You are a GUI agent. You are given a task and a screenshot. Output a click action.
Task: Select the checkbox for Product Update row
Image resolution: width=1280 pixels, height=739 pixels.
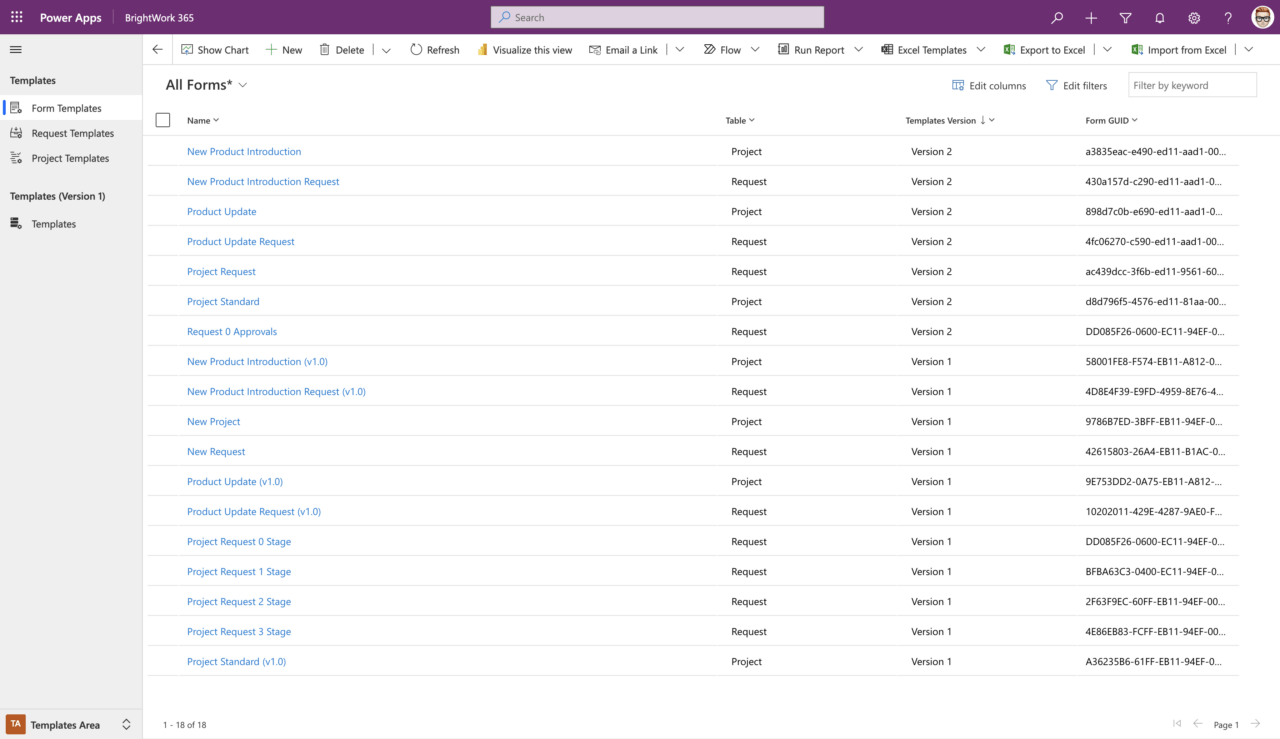(x=163, y=211)
